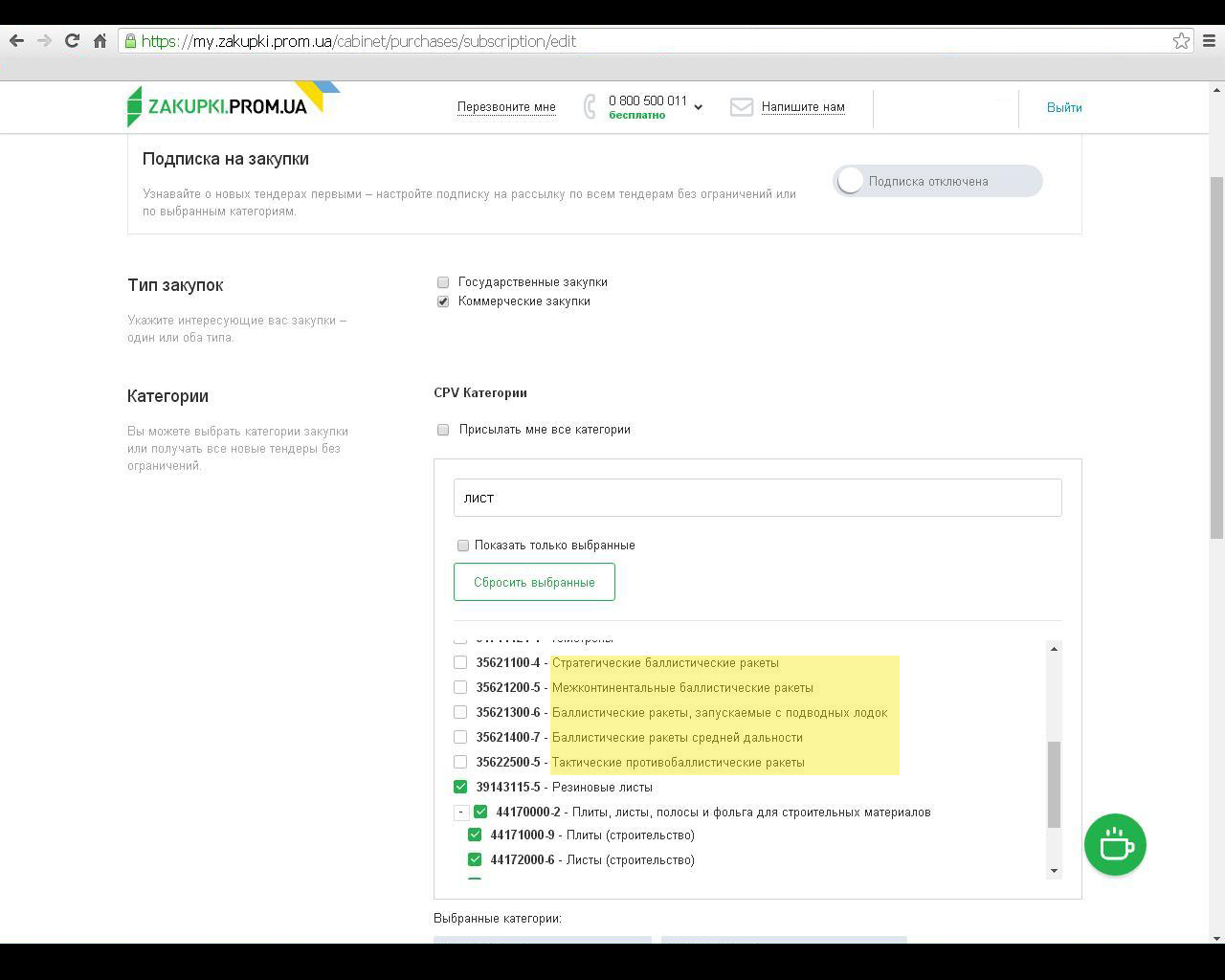Check 35621400-7 ракеты средней дальности
This screenshot has height=980, width=1225.
pos(460,737)
